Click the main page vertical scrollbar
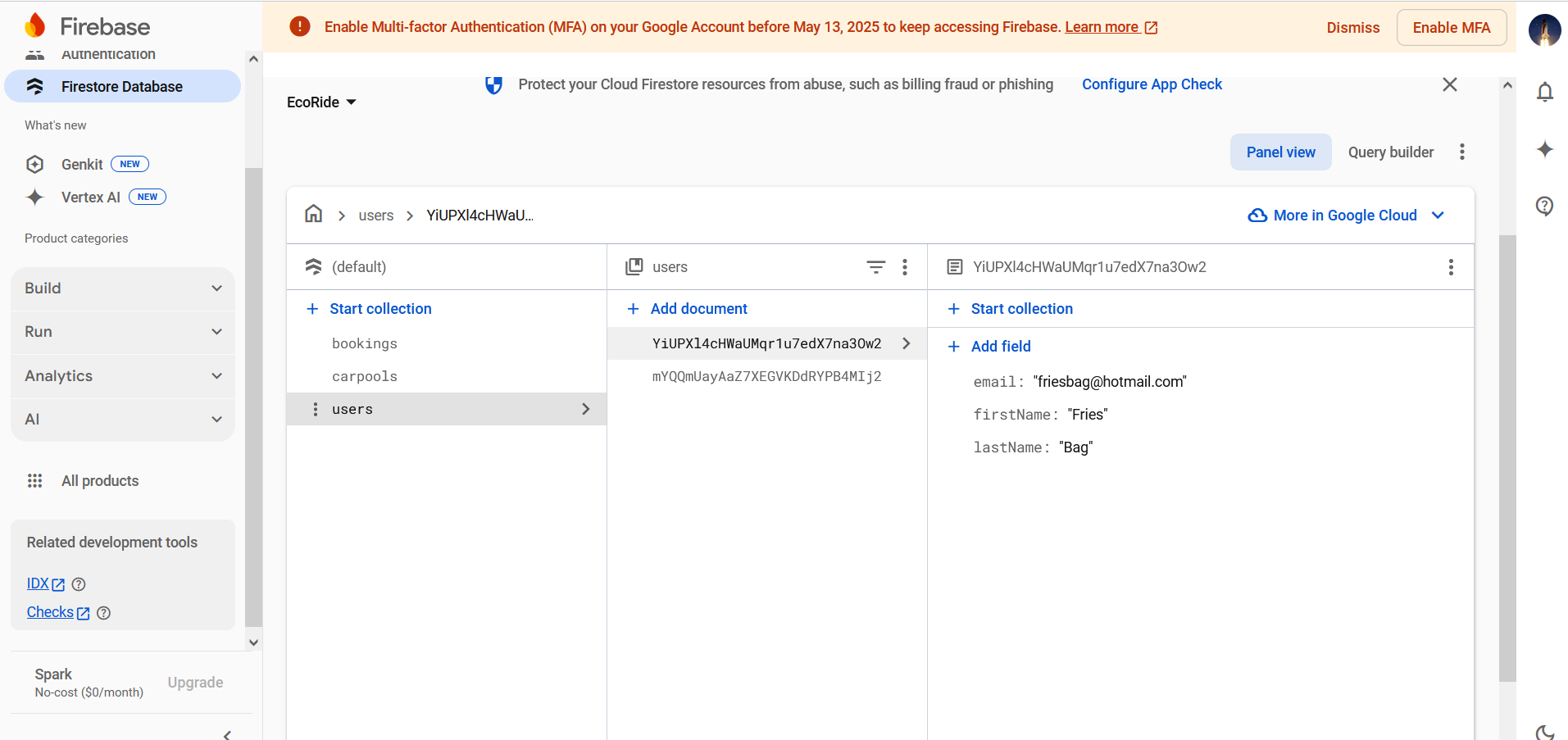The width and height of the screenshot is (1568, 740). [1507, 459]
